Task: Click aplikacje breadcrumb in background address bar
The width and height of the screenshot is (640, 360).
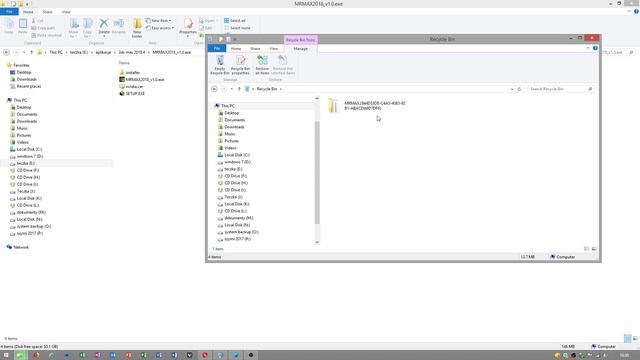Action: (103, 52)
